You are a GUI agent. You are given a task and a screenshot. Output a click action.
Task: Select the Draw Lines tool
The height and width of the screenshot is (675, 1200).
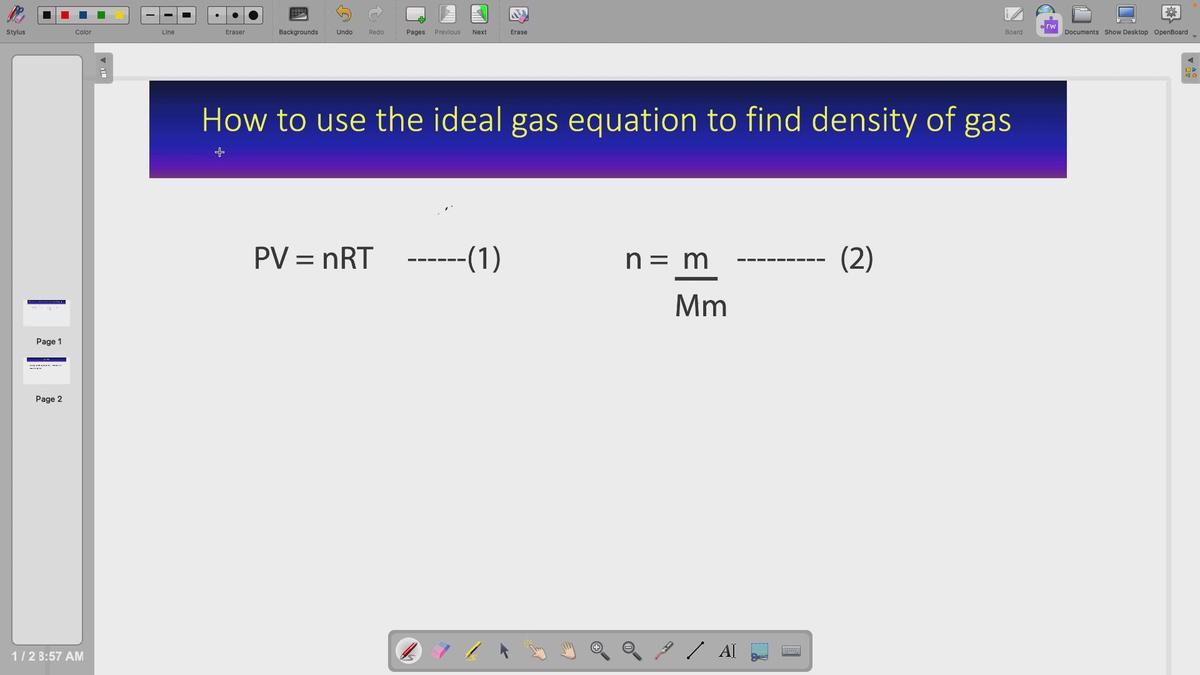coord(694,650)
